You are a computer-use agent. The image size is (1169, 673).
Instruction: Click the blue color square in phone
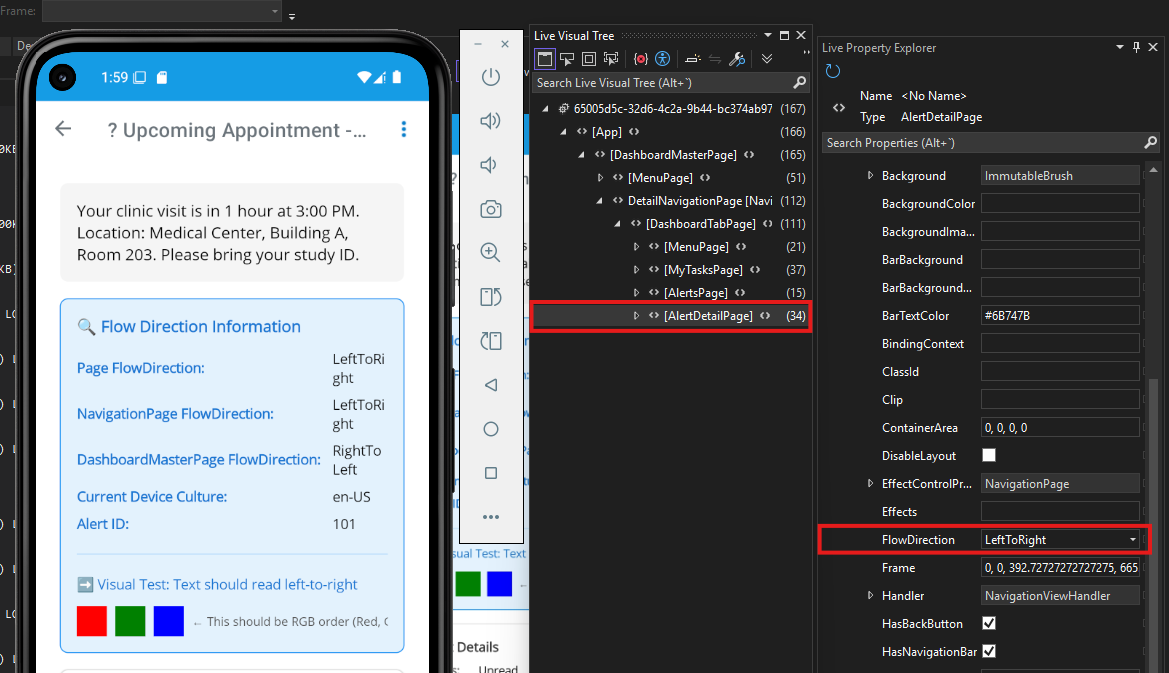point(168,621)
